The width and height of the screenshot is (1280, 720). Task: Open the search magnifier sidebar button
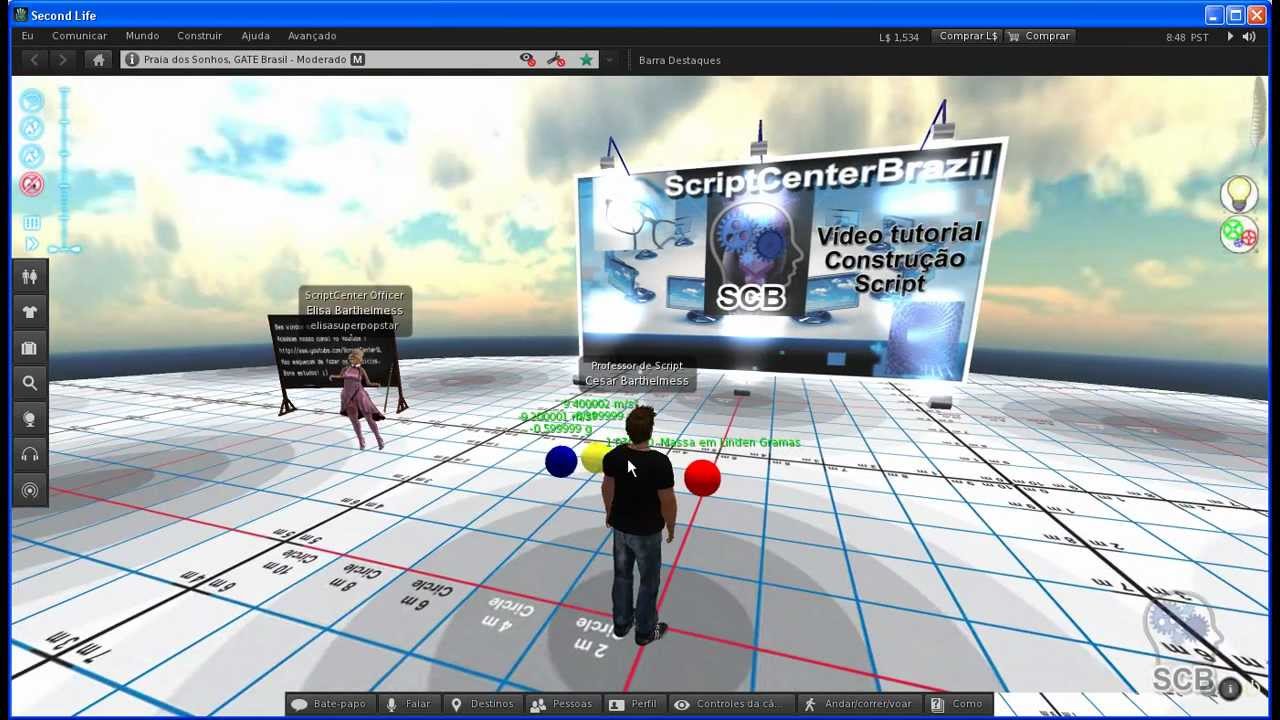(x=30, y=383)
